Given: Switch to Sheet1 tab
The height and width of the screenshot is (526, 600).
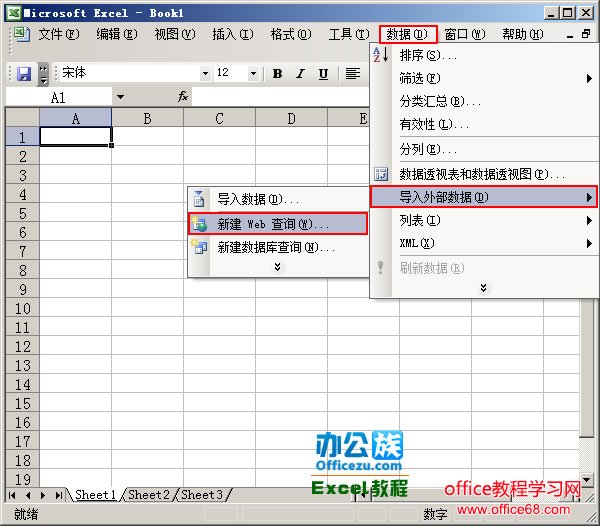Looking at the screenshot, I should [x=96, y=495].
